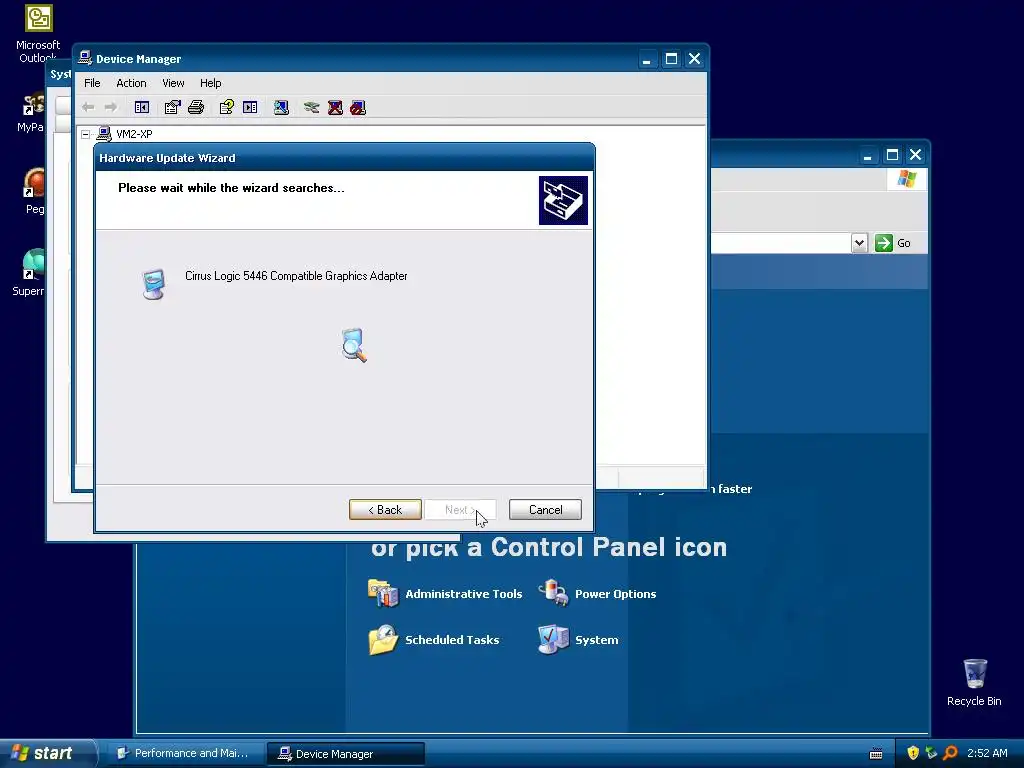Click the Help toolbar icon with question mark
1024x768 pixels.
click(x=227, y=107)
